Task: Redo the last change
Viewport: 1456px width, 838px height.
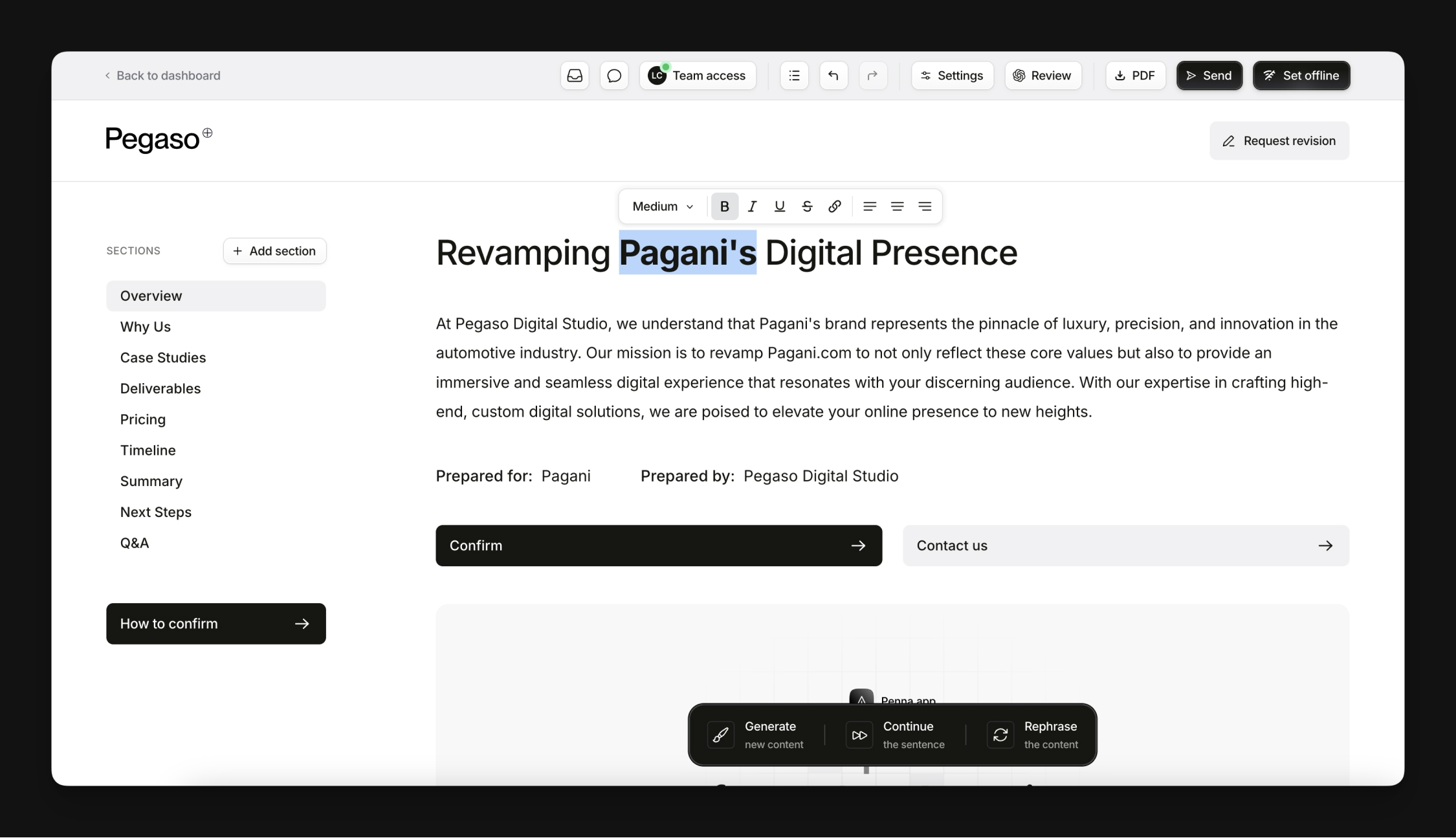Action: (x=873, y=76)
